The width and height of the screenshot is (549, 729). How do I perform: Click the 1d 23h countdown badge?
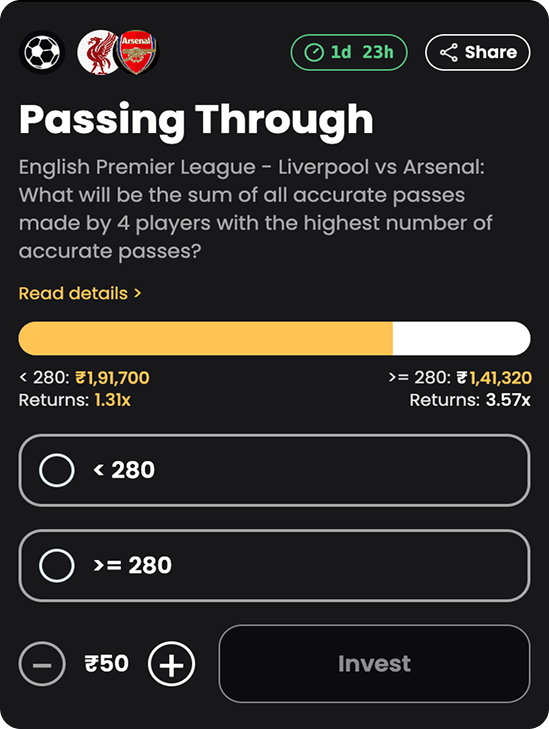349,53
